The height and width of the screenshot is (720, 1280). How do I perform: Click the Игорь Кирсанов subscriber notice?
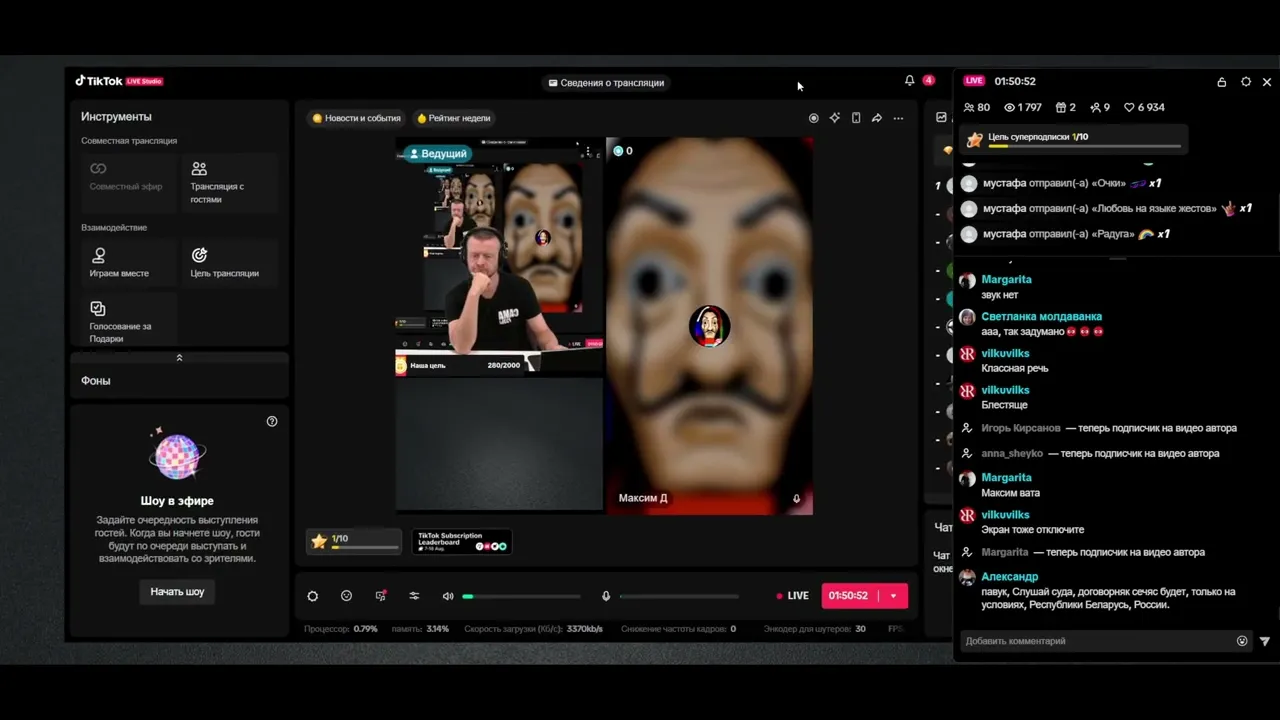pyautogui.click(x=1099, y=428)
